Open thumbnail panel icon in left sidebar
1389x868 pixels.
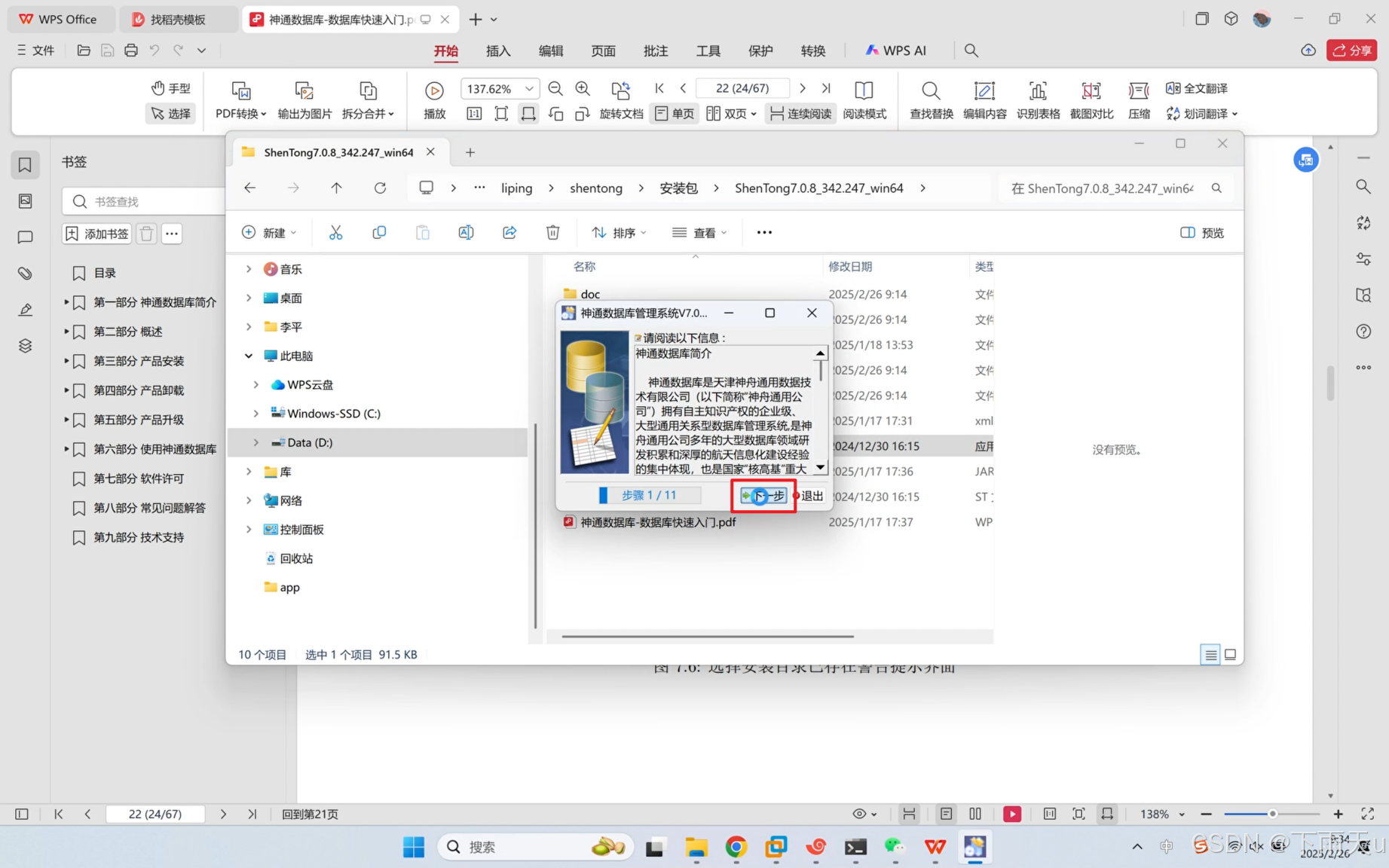pyautogui.click(x=25, y=201)
